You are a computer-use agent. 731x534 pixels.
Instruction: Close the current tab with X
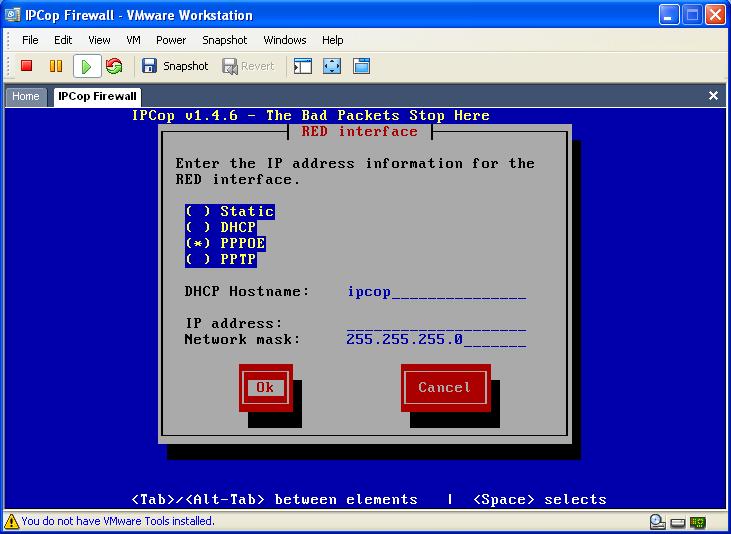[713, 96]
